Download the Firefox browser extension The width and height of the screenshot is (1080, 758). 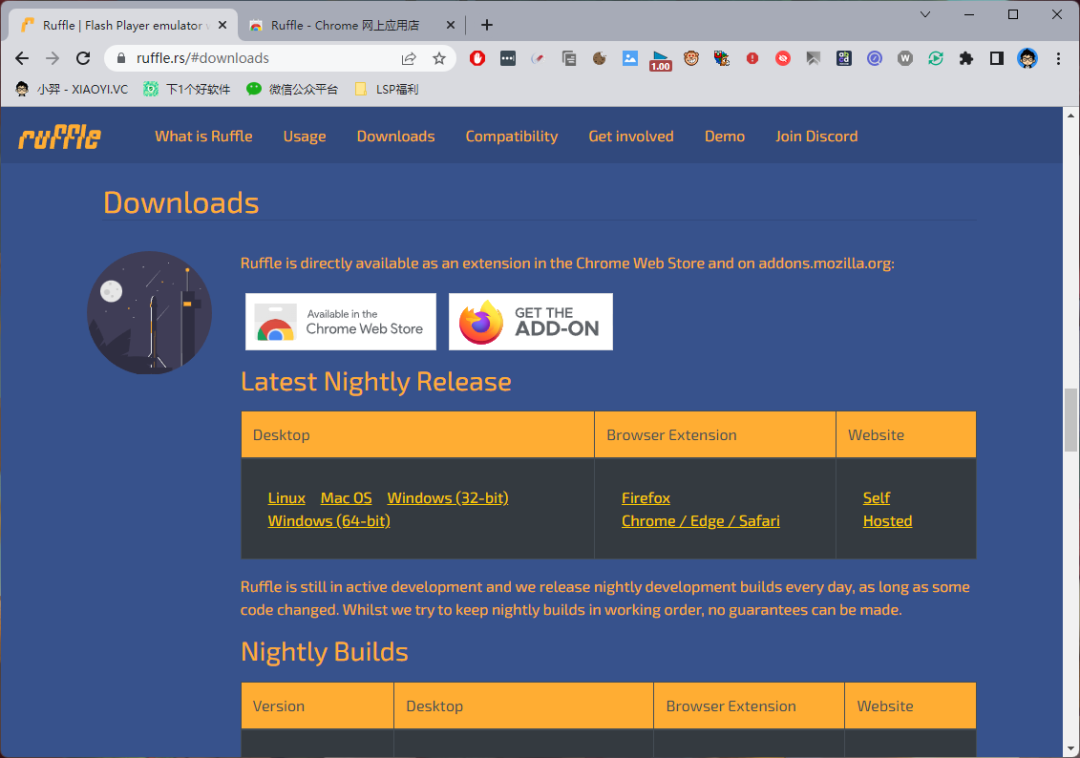[646, 498]
